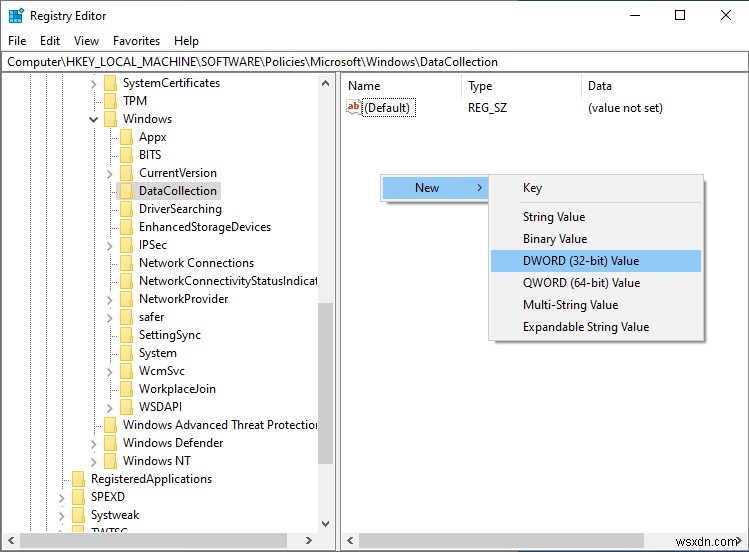Select the NetworkConnectivityStatusIndicator key
This screenshot has height=552, width=749.
click(x=228, y=281)
